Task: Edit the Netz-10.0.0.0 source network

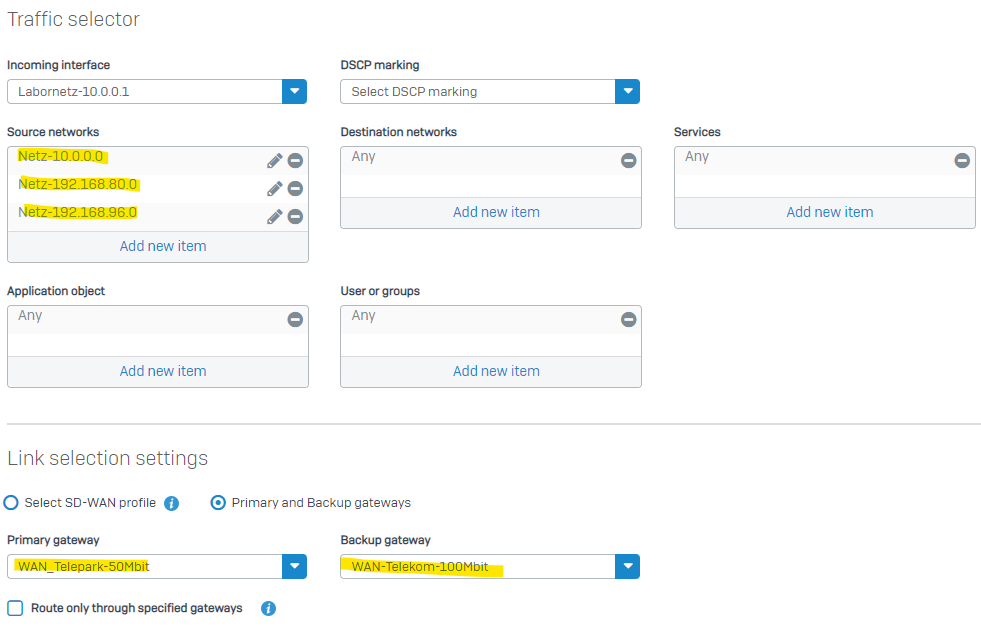Action: 275,161
